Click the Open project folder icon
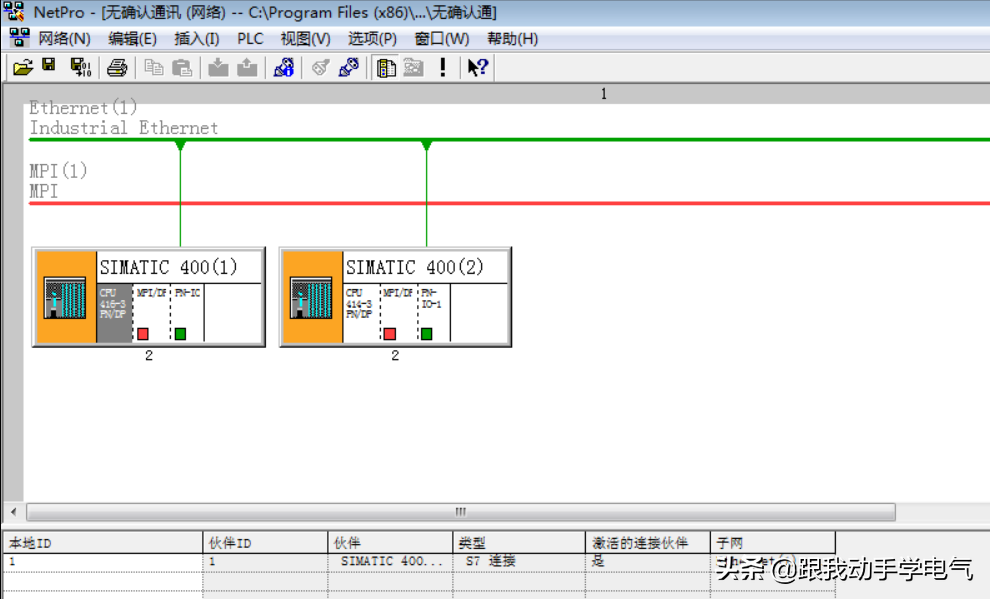This screenshot has height=599, width=990. coord(23,67)
